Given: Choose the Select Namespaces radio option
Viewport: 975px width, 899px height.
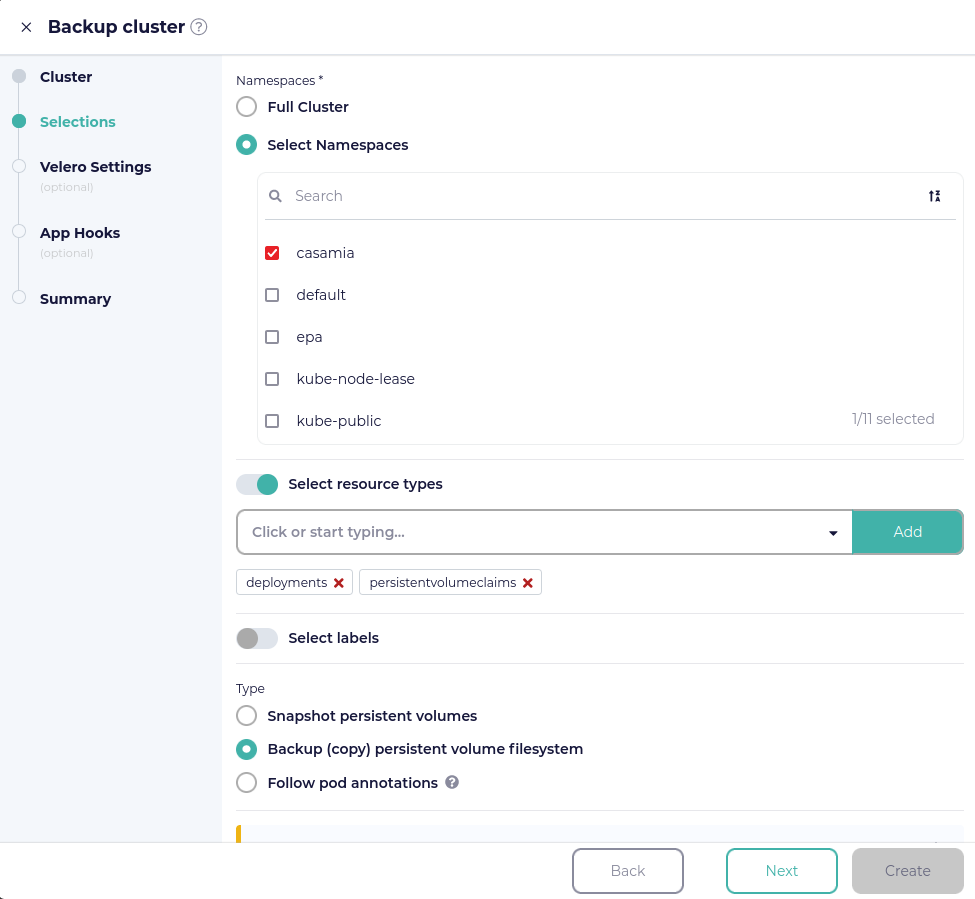Looking at the screenshot, I should pyautogui.click(x=246, y=145).
